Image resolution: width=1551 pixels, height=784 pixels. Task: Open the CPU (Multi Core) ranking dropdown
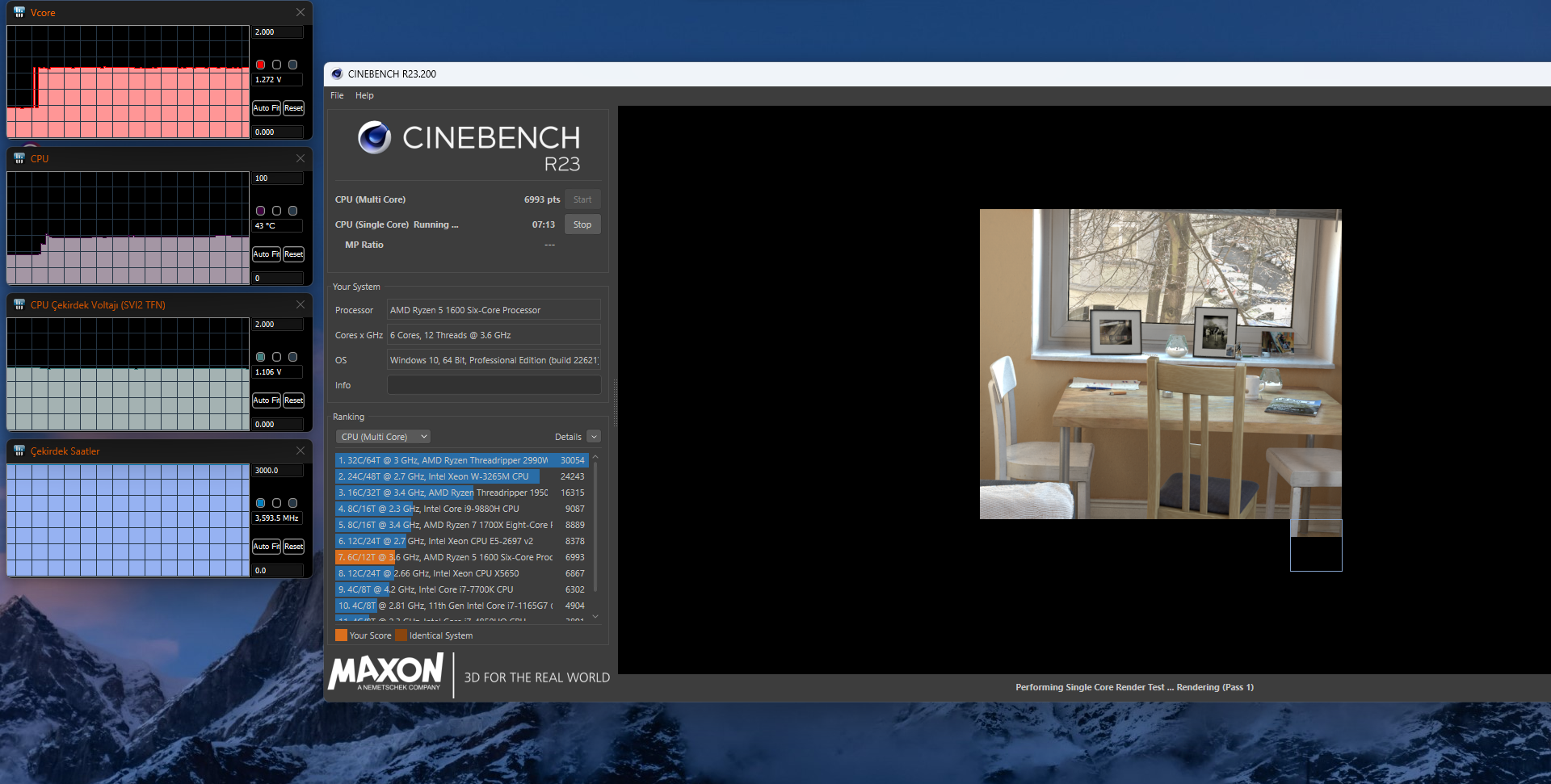click(383, 437)
